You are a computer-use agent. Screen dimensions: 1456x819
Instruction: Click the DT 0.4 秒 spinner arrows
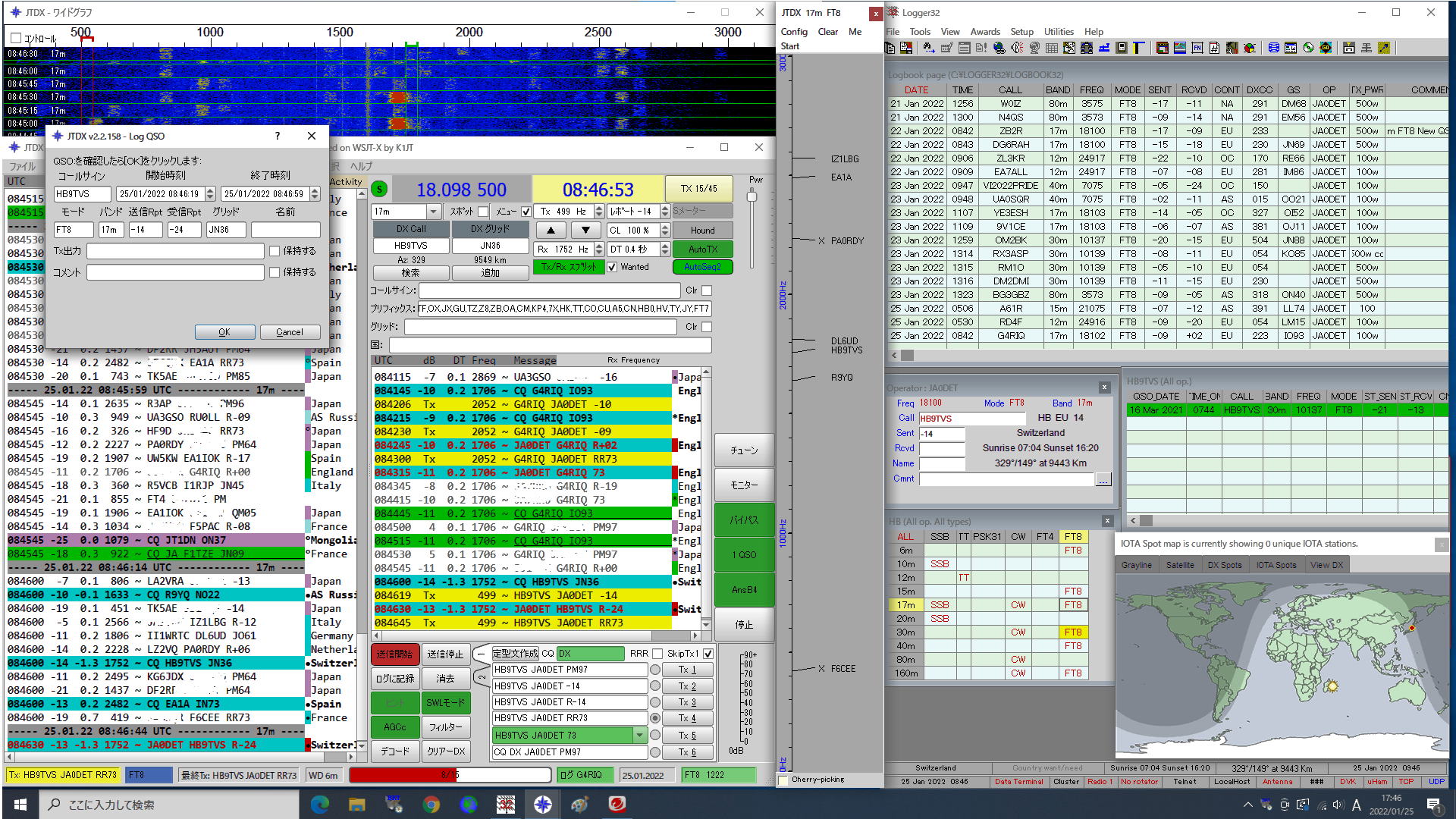pos(665,249)
